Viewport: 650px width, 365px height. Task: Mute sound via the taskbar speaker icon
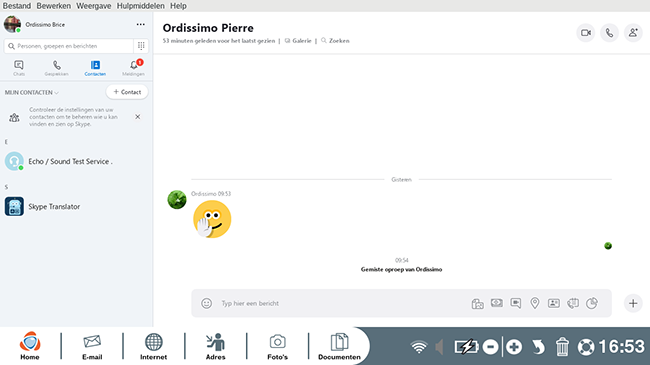click(x=439, y=347)
